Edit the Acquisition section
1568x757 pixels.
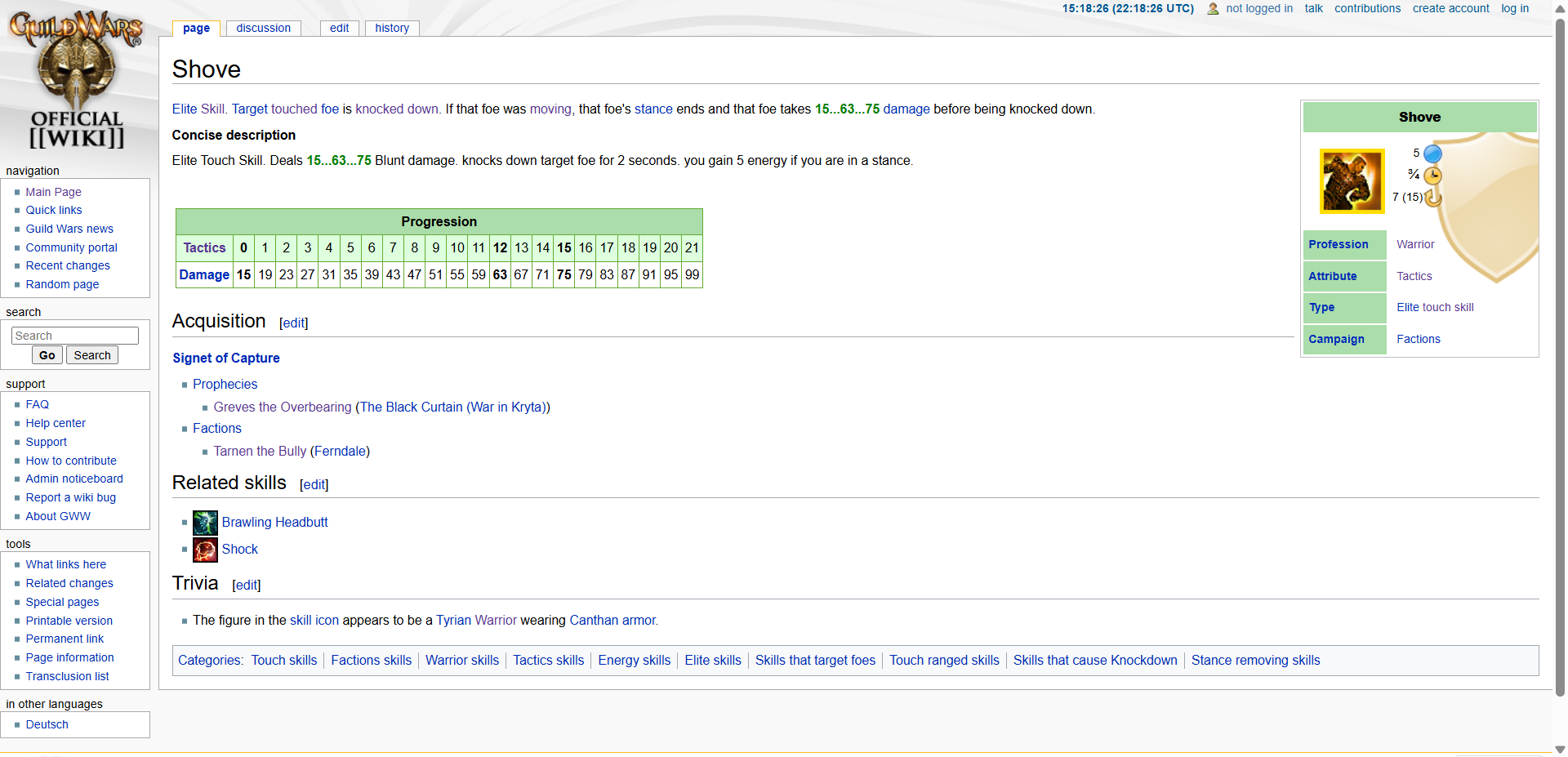293,323
